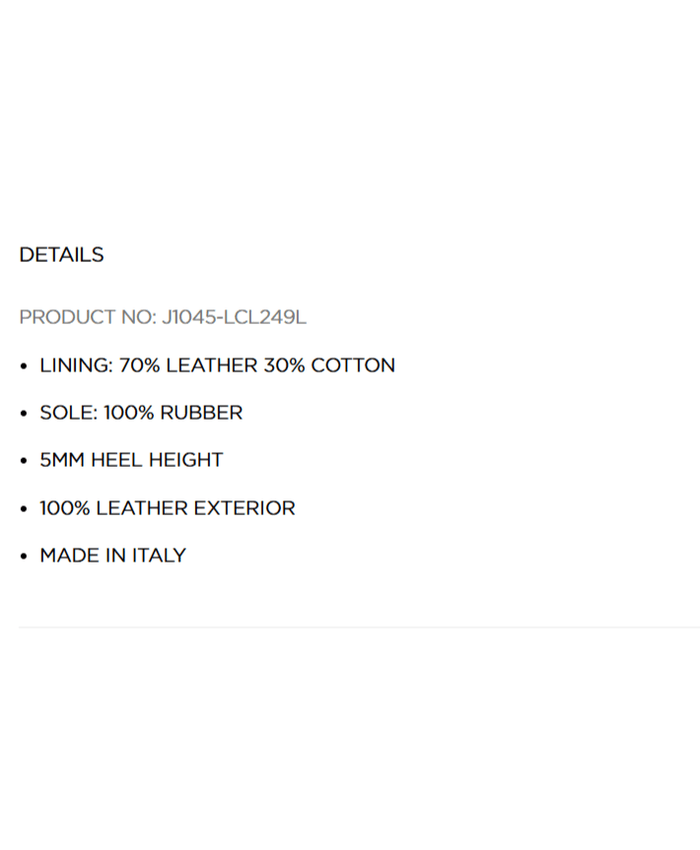The image size is (700, 850).
Task: Click the bullet point beside SOLE
Action: click(24, 414)
